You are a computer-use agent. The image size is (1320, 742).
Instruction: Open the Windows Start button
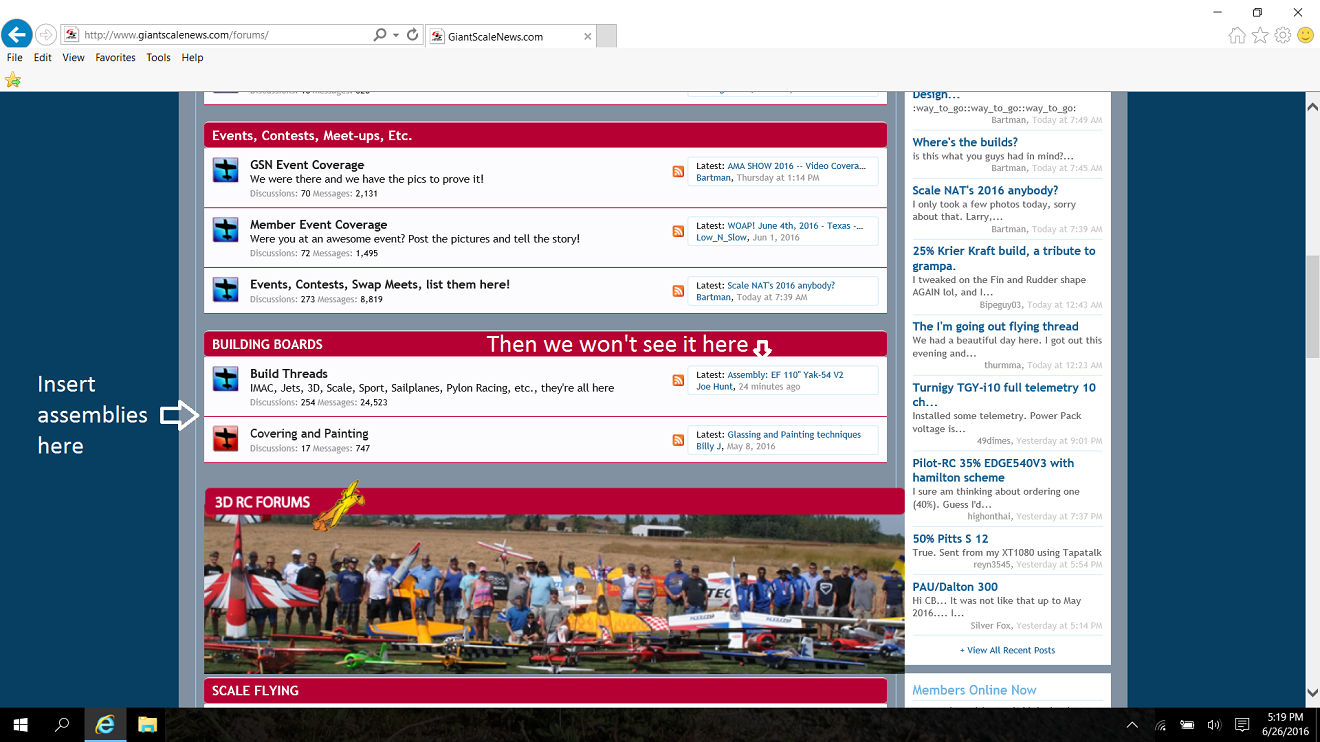coord(20,725)
